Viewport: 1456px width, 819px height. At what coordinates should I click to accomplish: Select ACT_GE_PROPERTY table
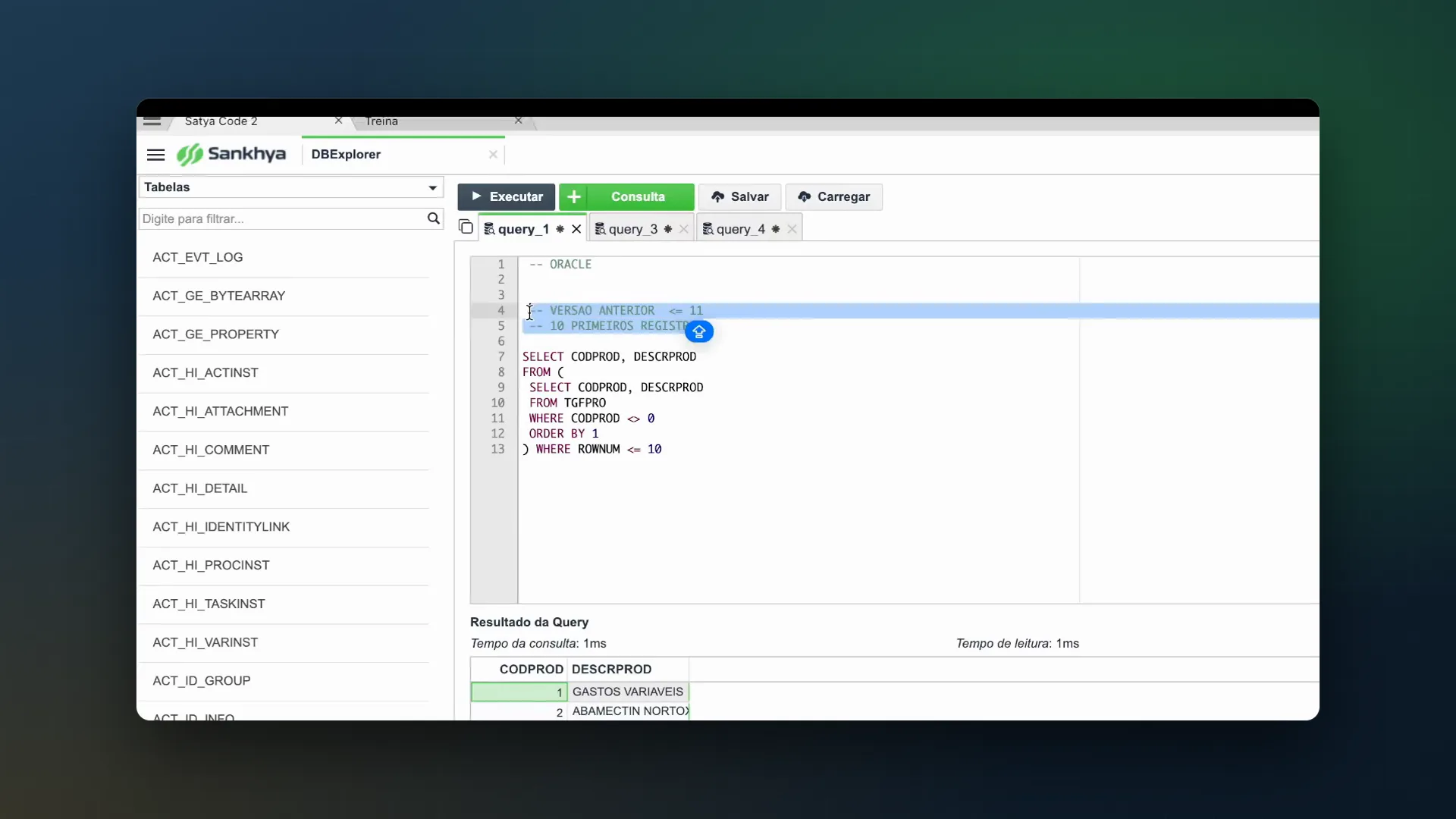coord(284,334)
